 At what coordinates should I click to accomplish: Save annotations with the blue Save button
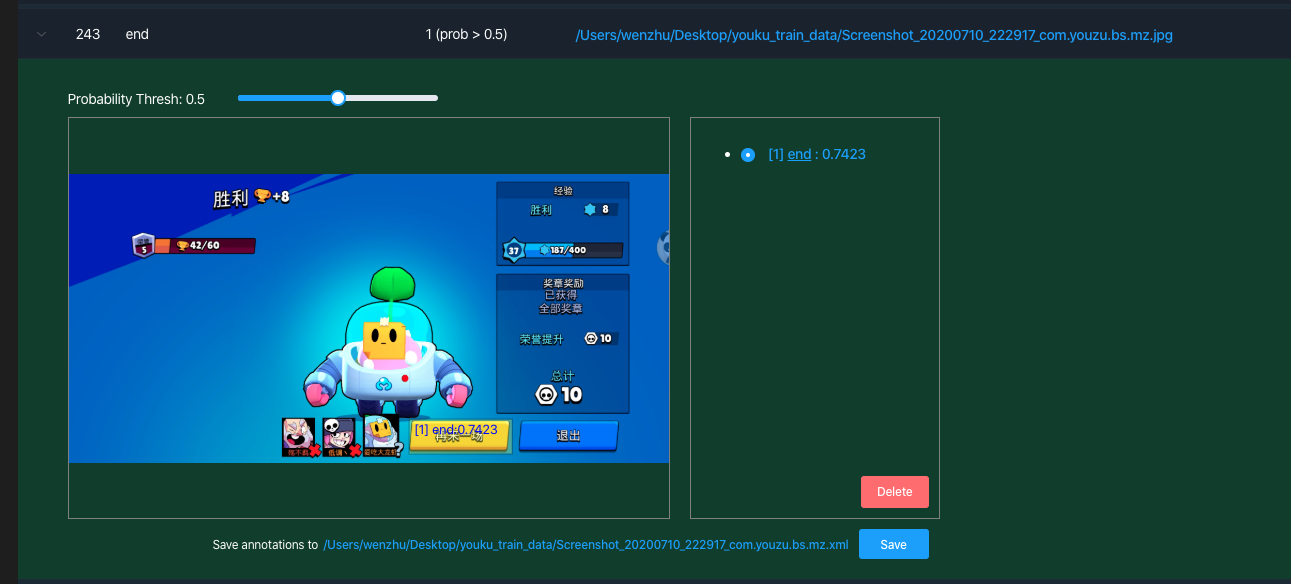894,544
